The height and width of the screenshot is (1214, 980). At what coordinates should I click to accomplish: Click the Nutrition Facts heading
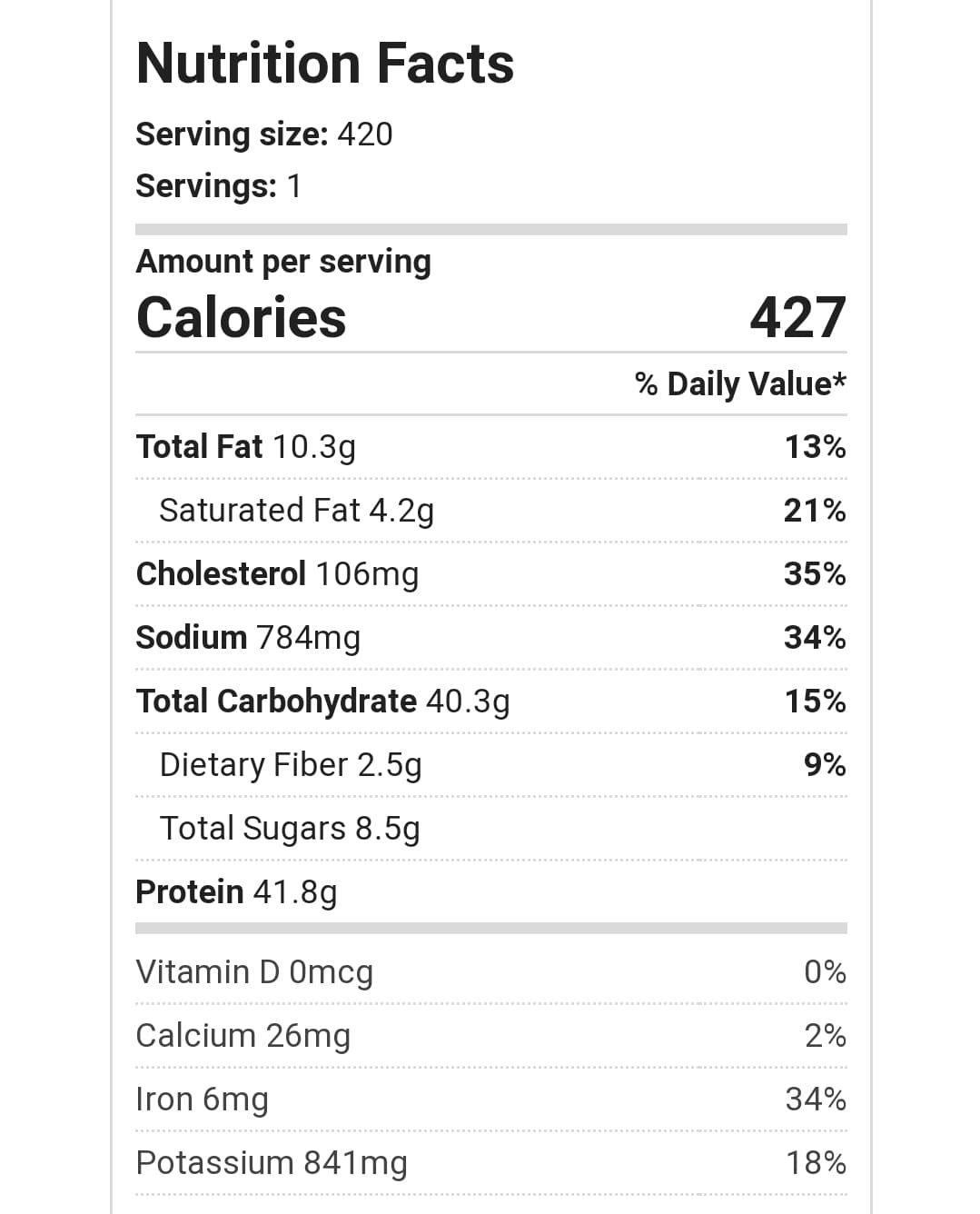[324, 64]
